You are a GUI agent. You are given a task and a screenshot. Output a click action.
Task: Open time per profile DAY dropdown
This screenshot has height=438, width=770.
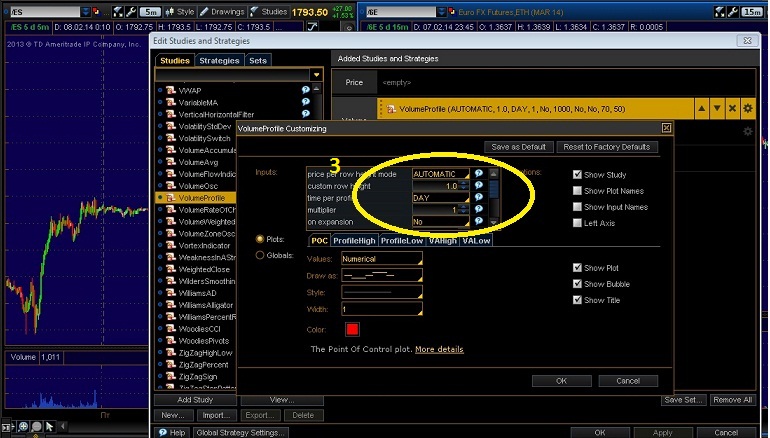tap(440, 198)
